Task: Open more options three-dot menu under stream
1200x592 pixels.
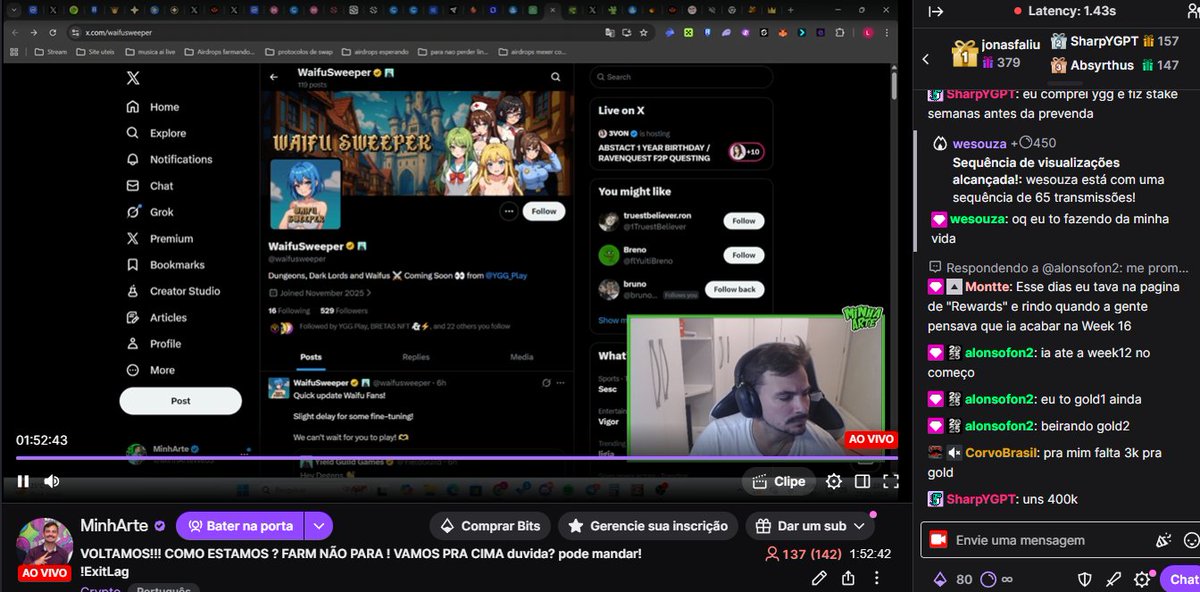Action: [x=877, y=577]
